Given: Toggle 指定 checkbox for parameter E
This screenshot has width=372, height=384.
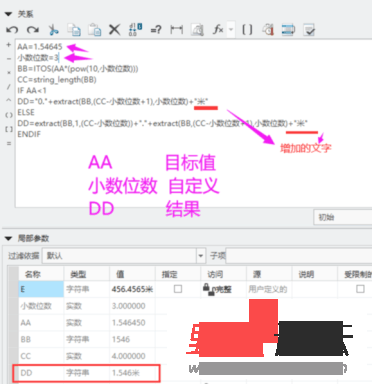Looking at the screenshot, I should click(x=178, y=289).
